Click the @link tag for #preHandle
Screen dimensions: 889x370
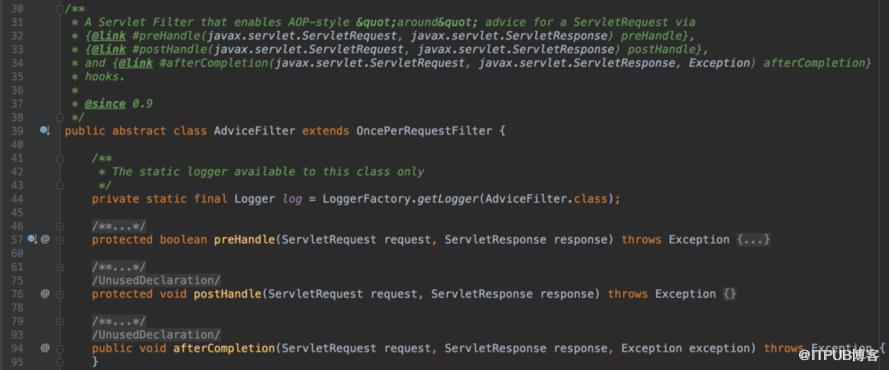coord(108,36)
